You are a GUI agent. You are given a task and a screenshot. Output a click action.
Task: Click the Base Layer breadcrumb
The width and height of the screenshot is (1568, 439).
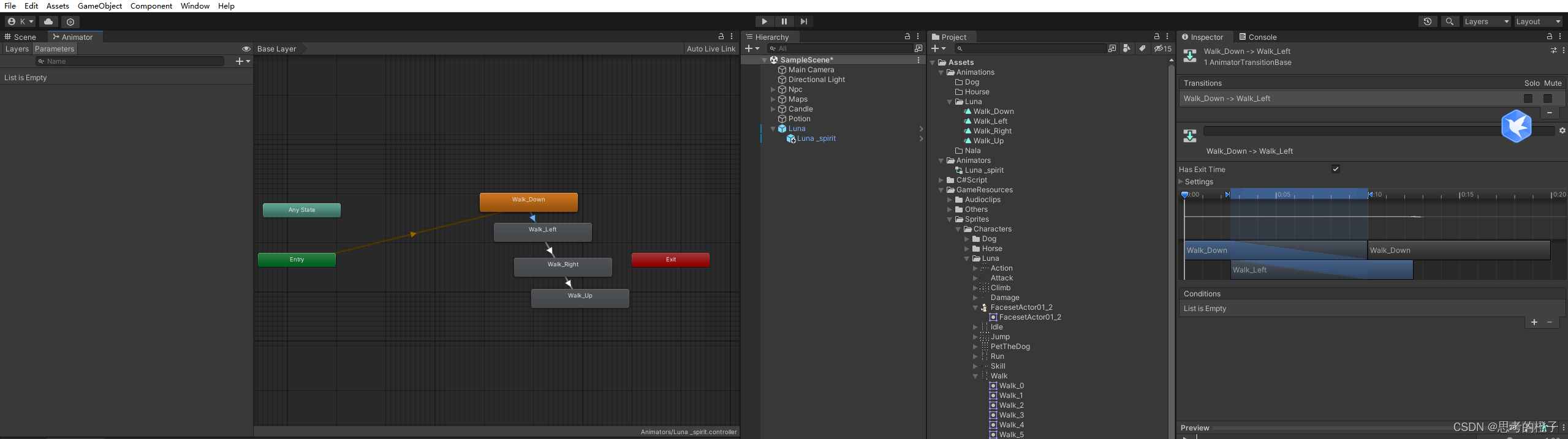(x=276, y=49)
